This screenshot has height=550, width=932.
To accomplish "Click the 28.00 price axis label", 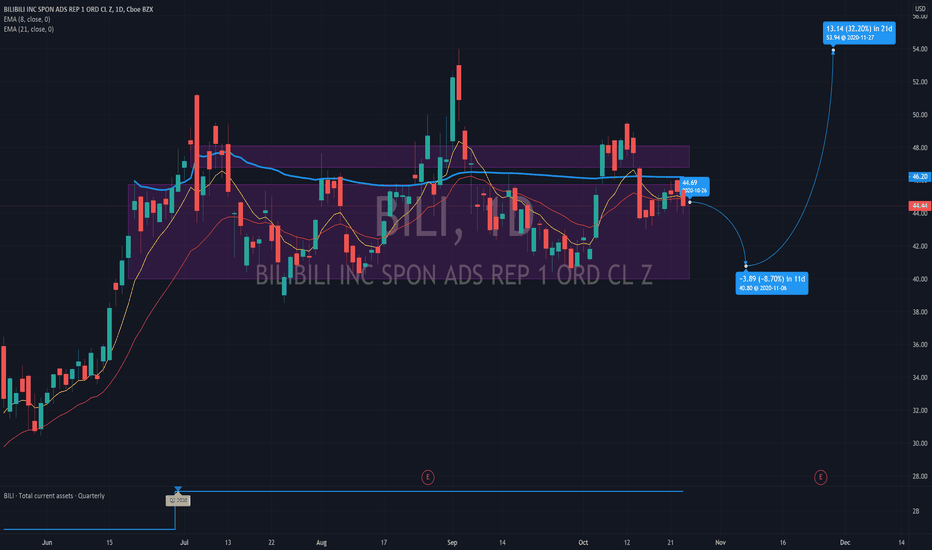I will [920, 476].
